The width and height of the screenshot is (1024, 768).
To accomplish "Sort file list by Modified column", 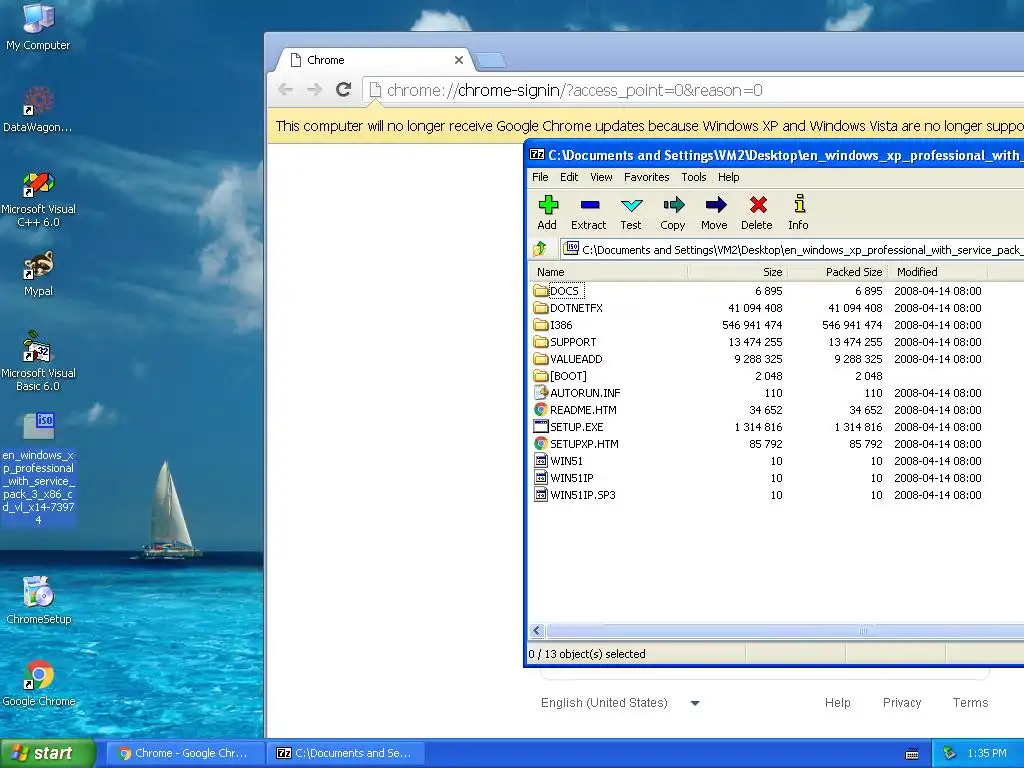I will click(938, 272).
